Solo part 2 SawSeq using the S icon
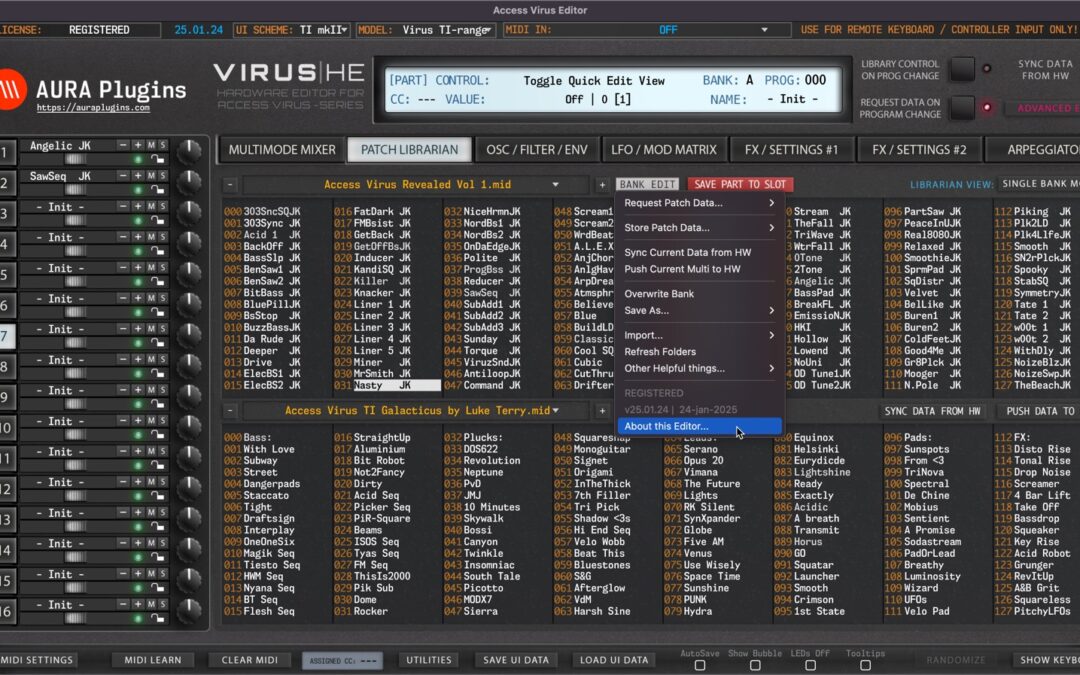This screenshot has height=675, width=1080. pos(163,176)
